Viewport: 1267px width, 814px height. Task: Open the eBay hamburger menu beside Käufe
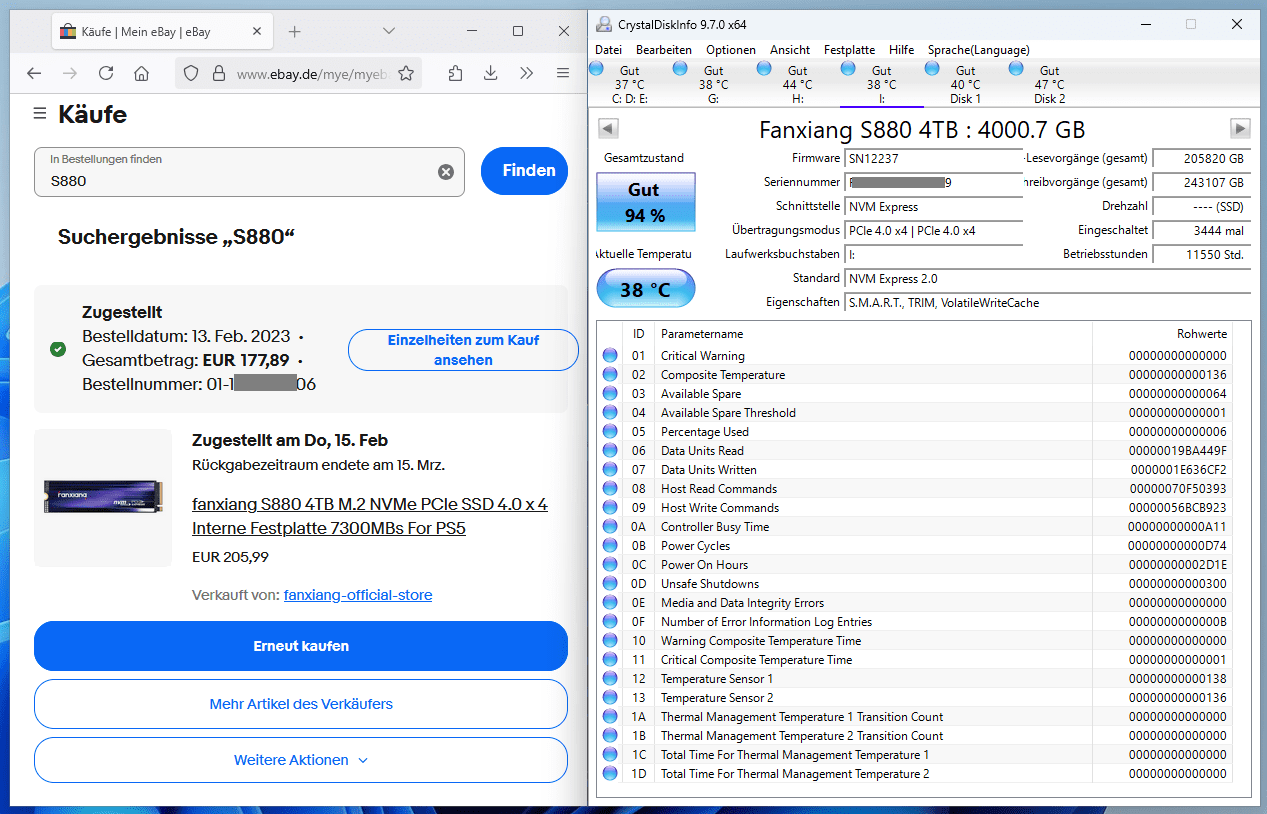pyautogui.click(x=40, y=114)
